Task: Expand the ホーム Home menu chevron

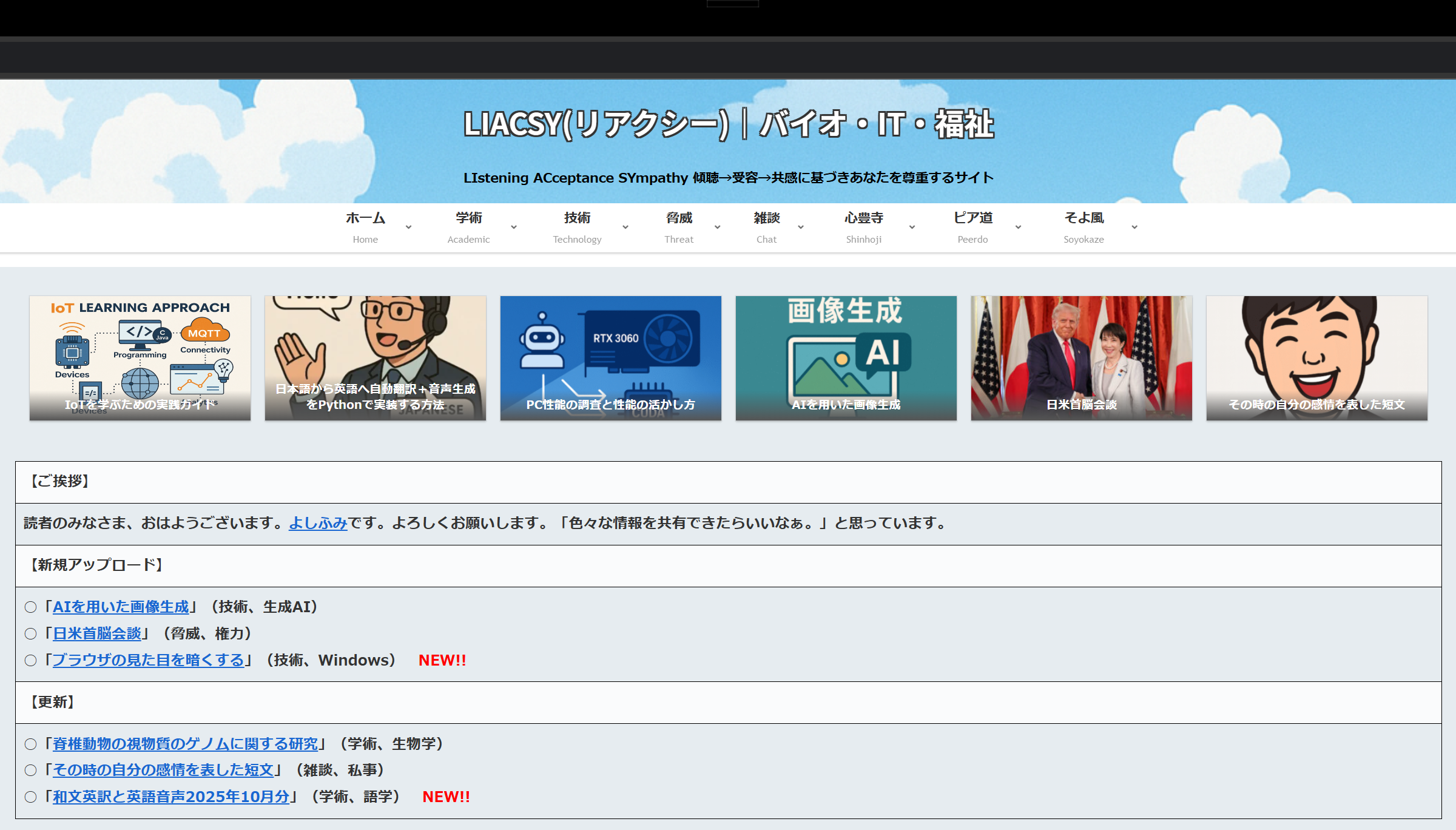Action: click(409, 227)
